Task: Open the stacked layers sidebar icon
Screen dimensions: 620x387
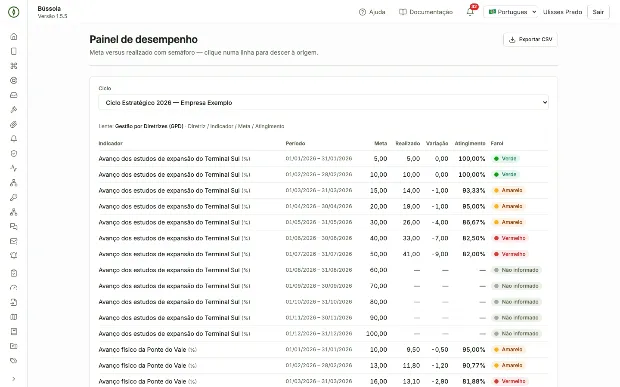Action: (13, 124)
